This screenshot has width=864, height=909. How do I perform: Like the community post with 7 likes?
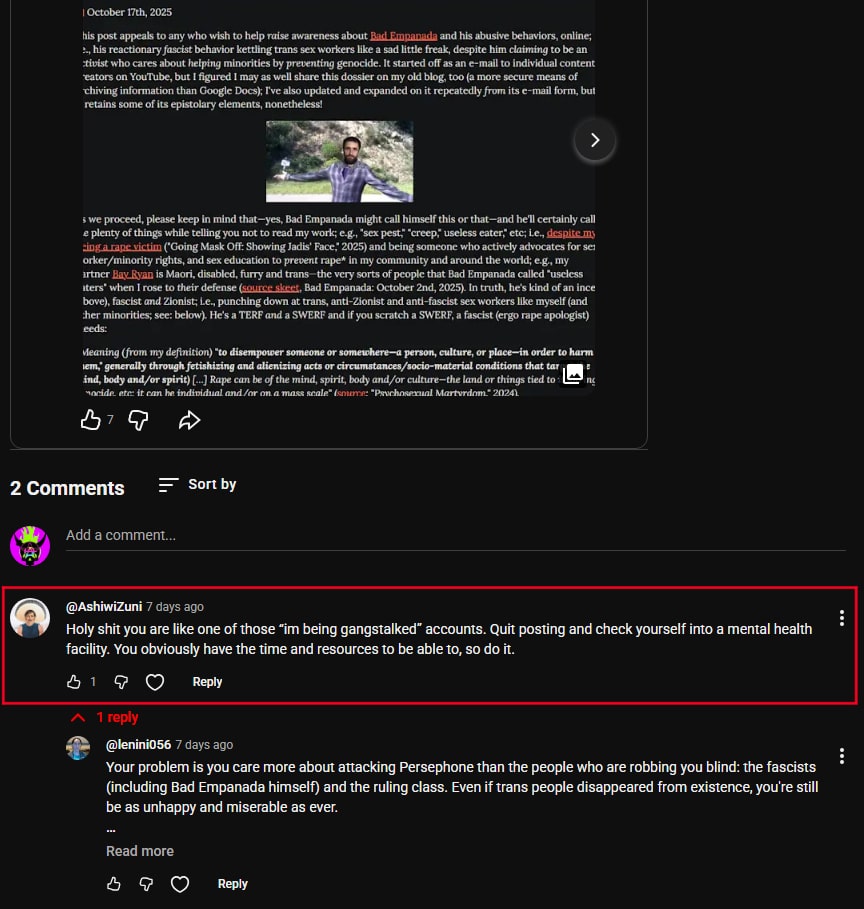[90, 420]
